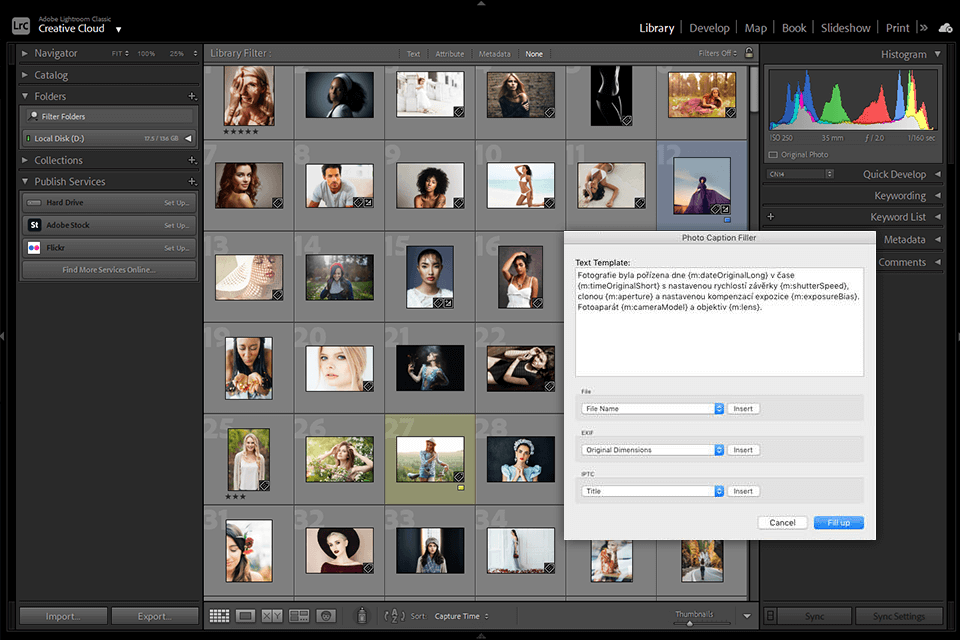Collapse the Folders panel
Screen dimensions: 960x640
[x=24, y=96]
